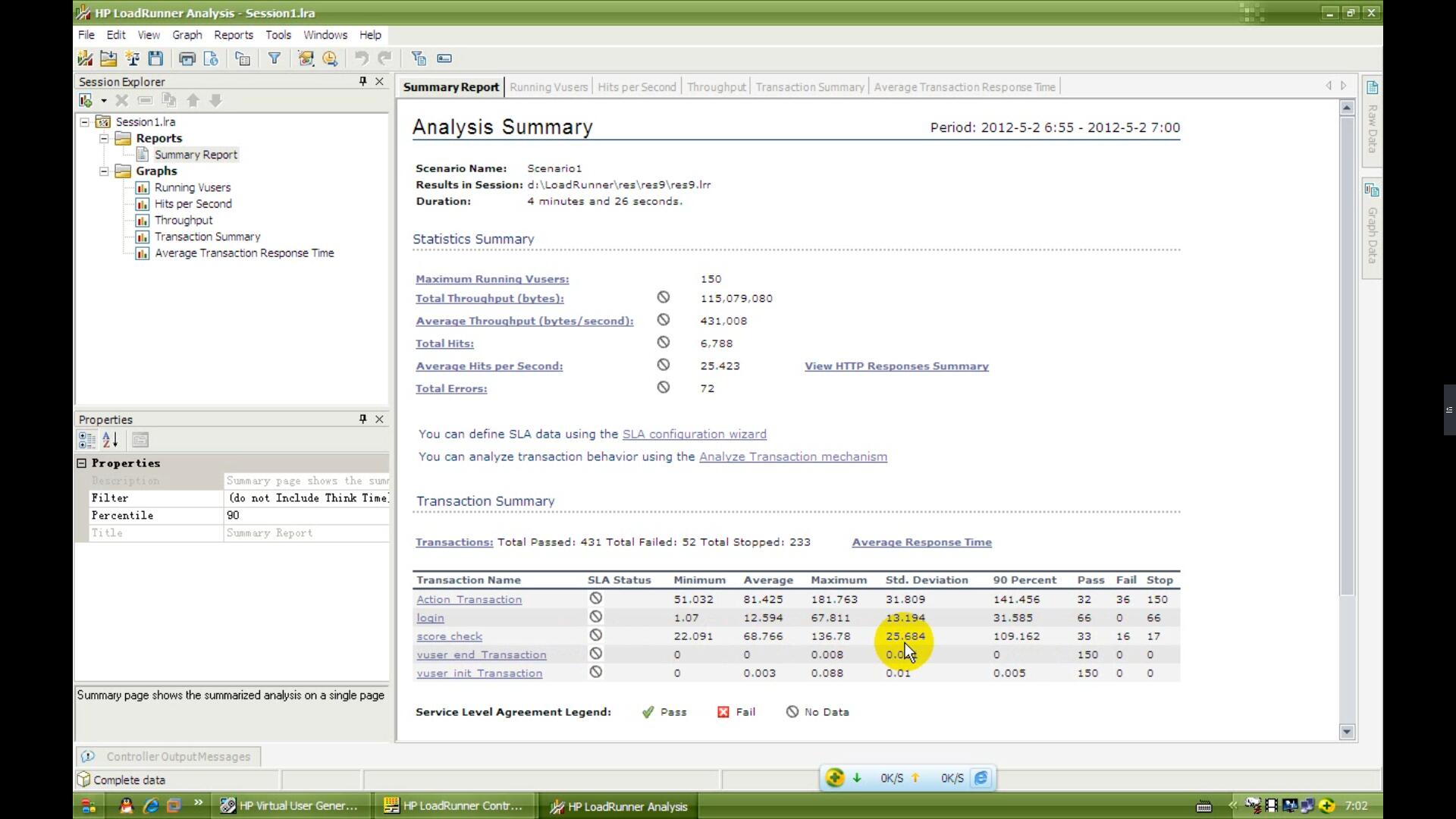Click the Add New Graph icon in Session Explorer
The width and height of the screenshot is (1456, 819).
tap(86, 100)
